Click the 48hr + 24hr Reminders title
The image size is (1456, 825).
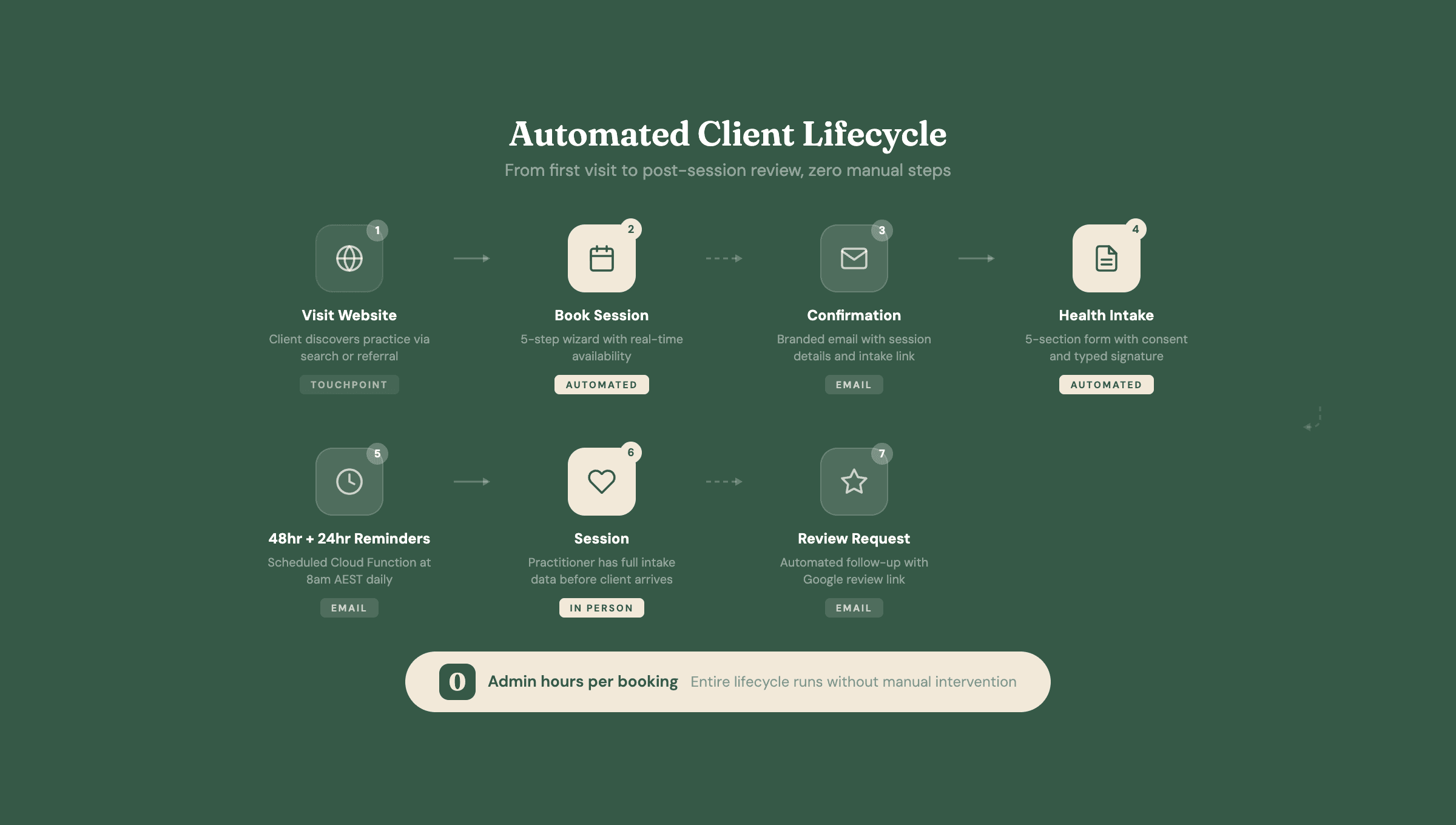tap(349, 539)
